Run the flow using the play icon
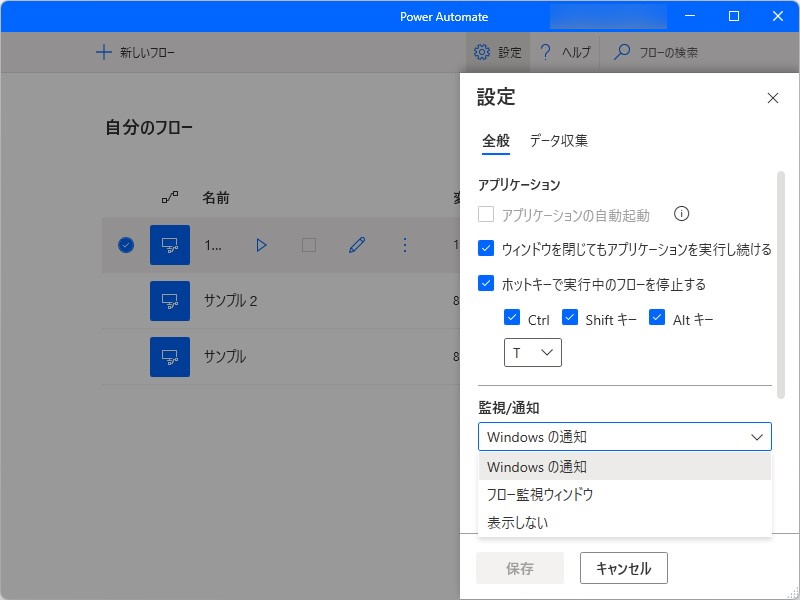This screenshot has width=800, height=600. tap(261, 245)
